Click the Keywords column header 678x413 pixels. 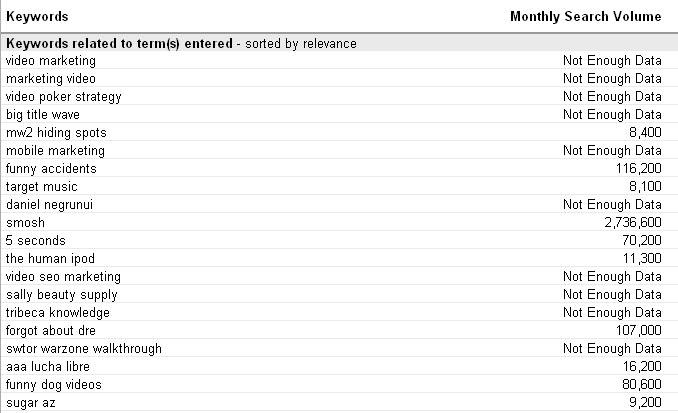coord(38,17)
